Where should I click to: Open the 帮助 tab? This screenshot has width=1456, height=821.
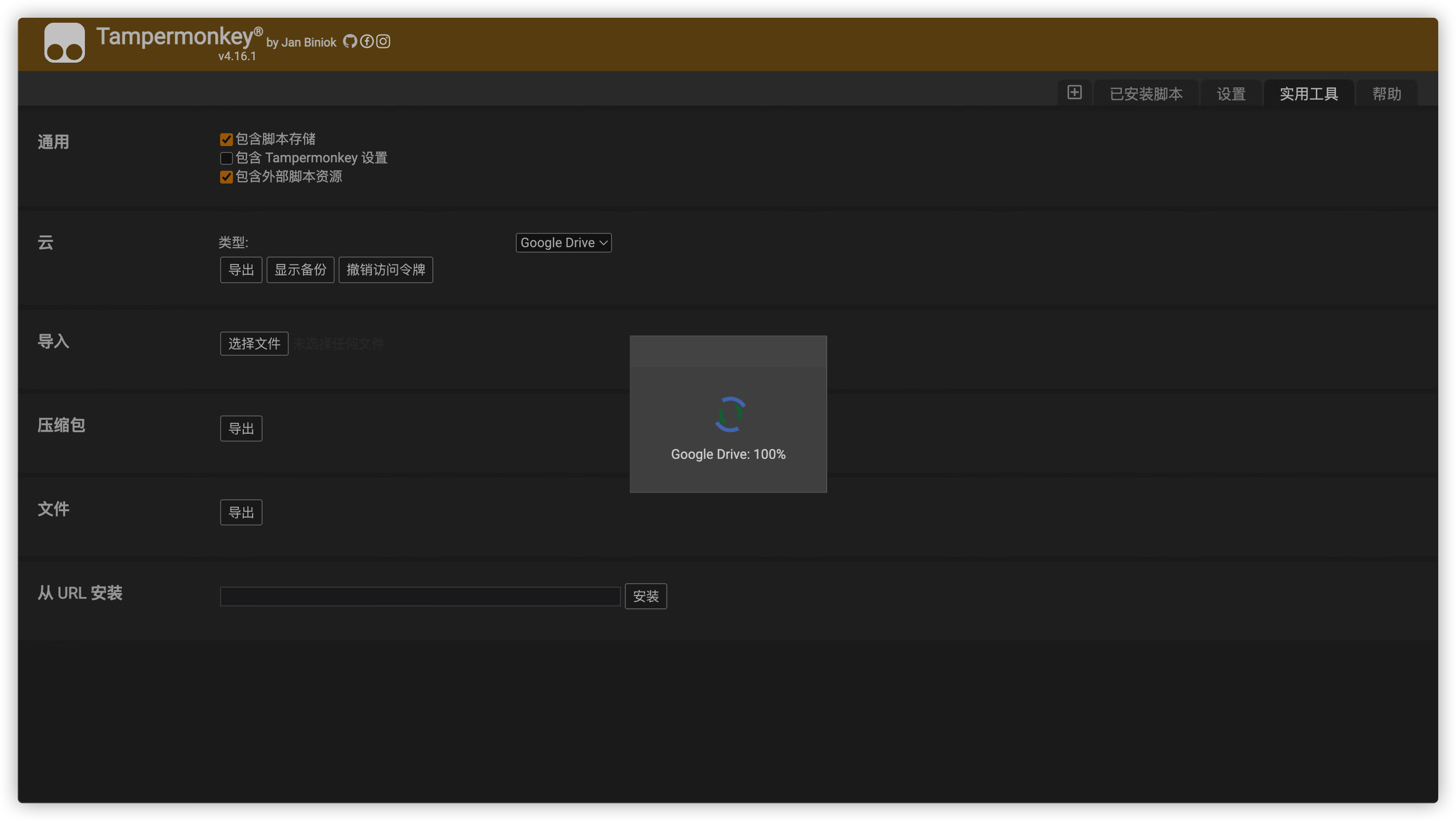click(x=1386, y=93)
